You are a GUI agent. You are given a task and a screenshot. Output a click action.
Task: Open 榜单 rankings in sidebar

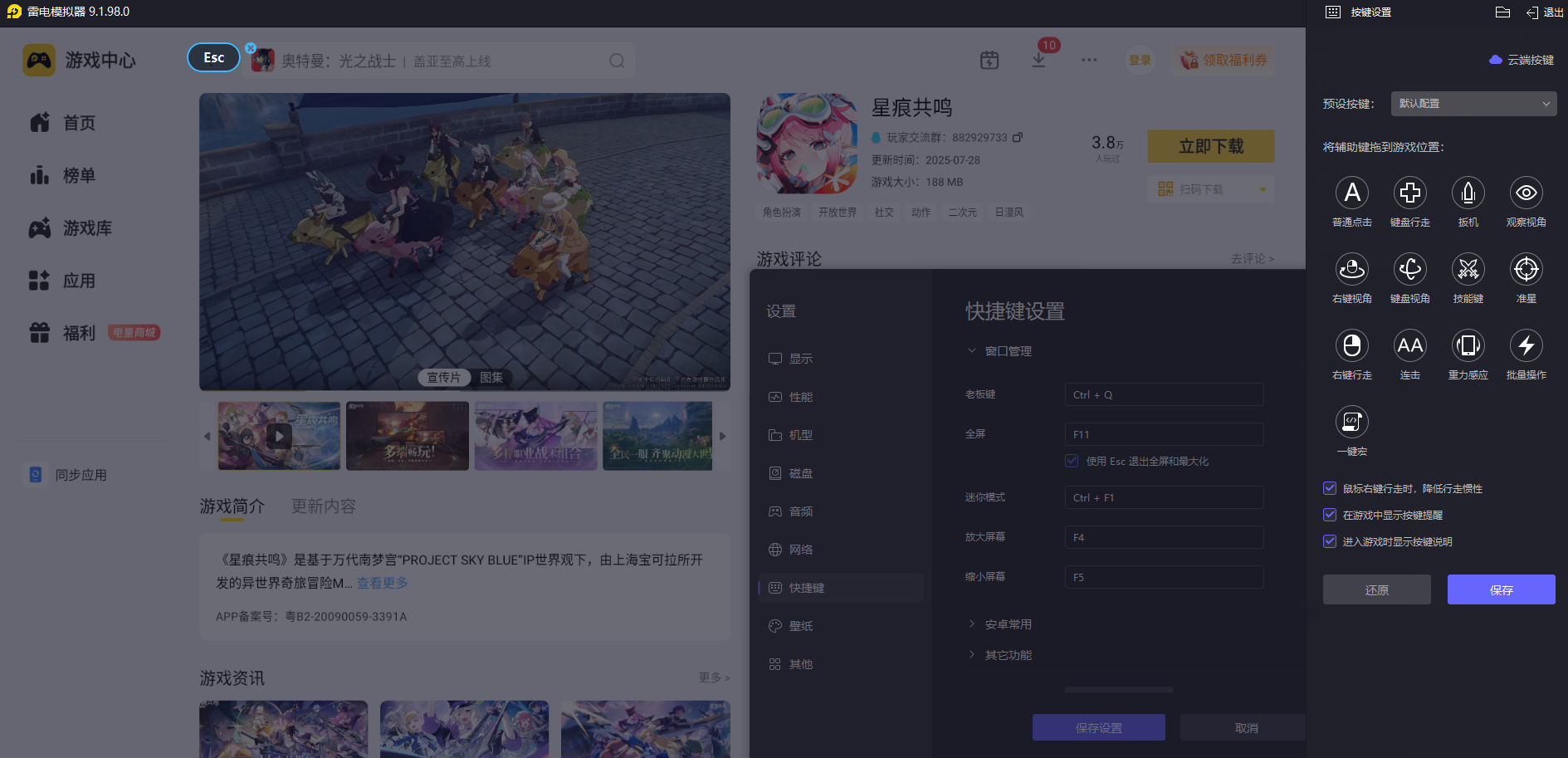63,175
